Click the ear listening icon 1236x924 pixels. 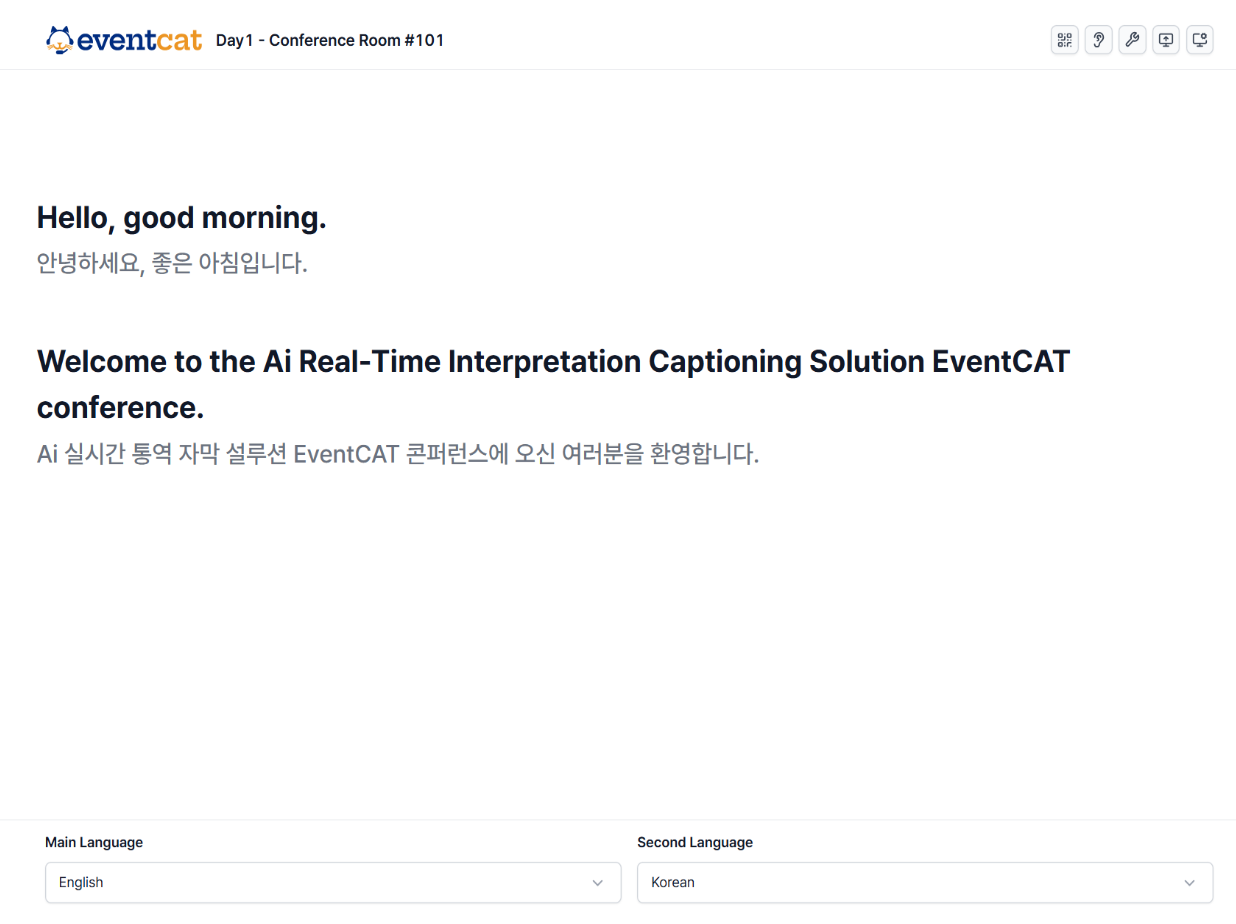tap(1099, 40)
